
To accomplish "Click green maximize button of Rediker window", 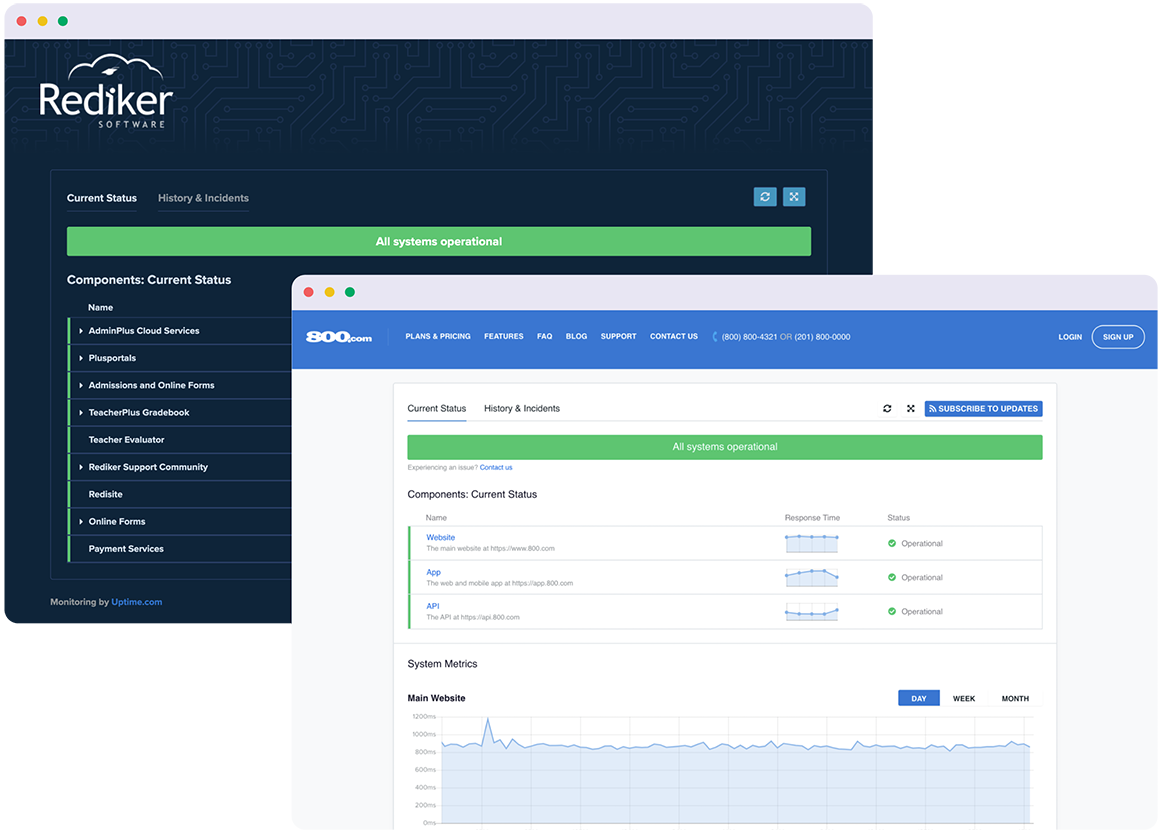I will coord(63,21).
